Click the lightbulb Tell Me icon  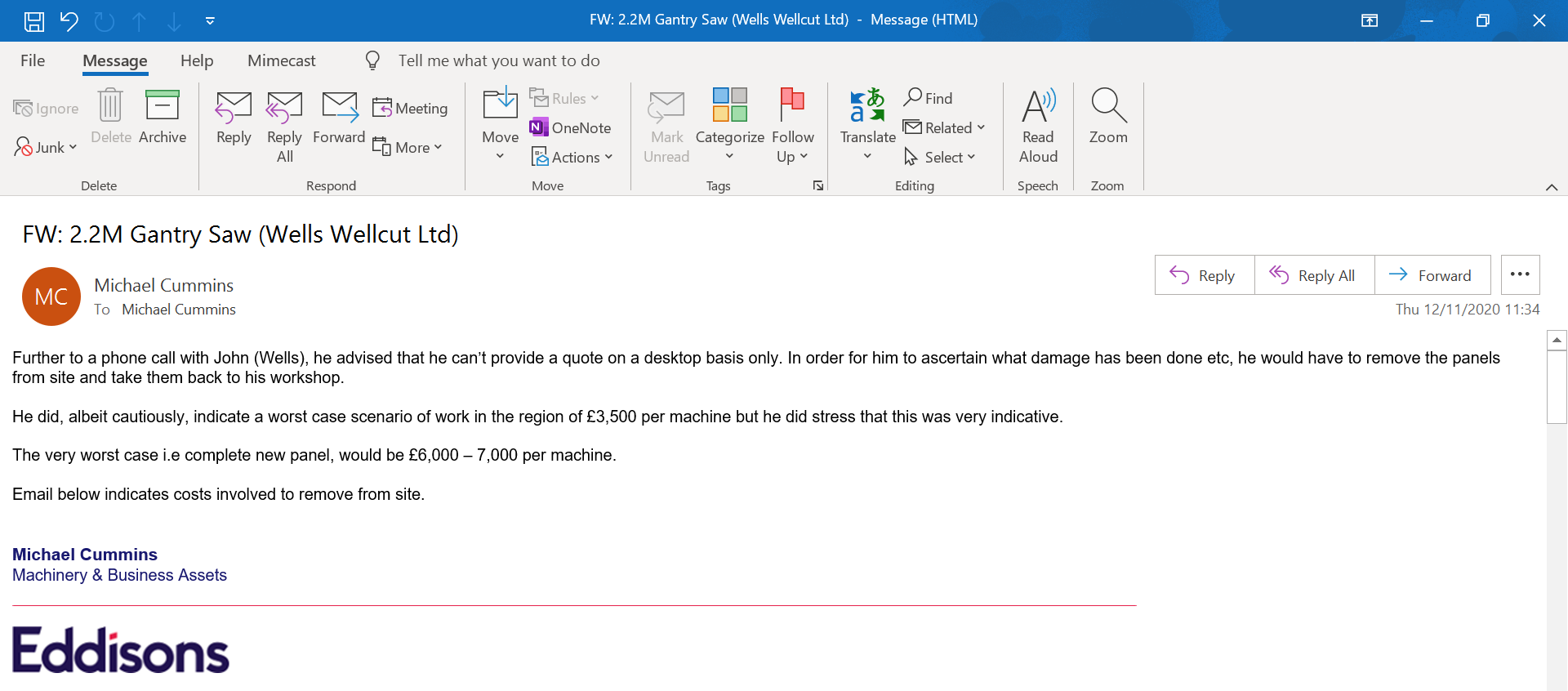372,60
